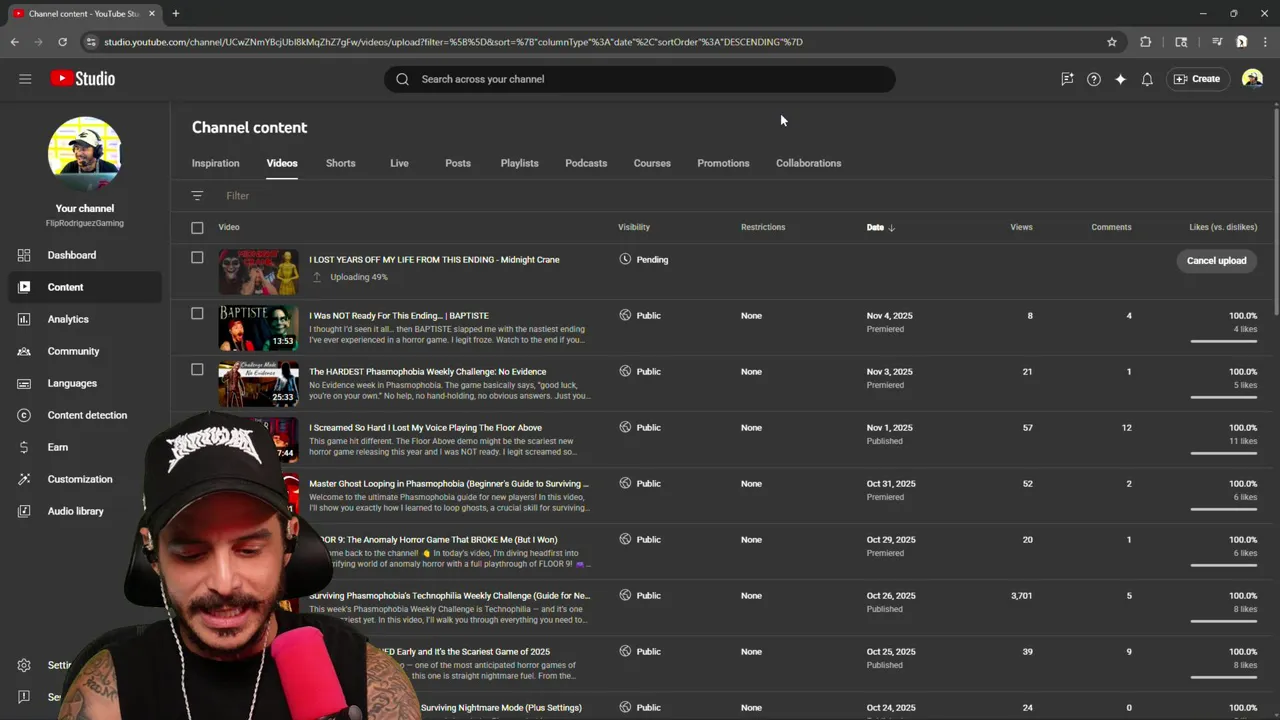Click the Pending clock icon for Midnight Crane
This screenshot has width=1280, height=720.
(625, 259)
